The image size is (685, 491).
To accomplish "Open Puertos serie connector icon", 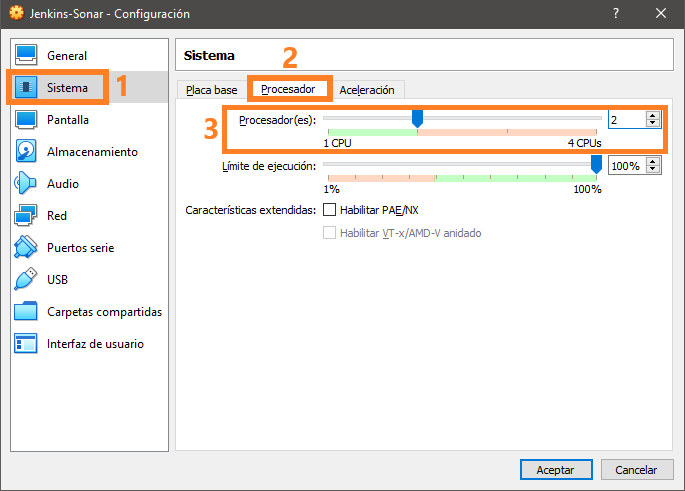I will click(x=27, y=248).
